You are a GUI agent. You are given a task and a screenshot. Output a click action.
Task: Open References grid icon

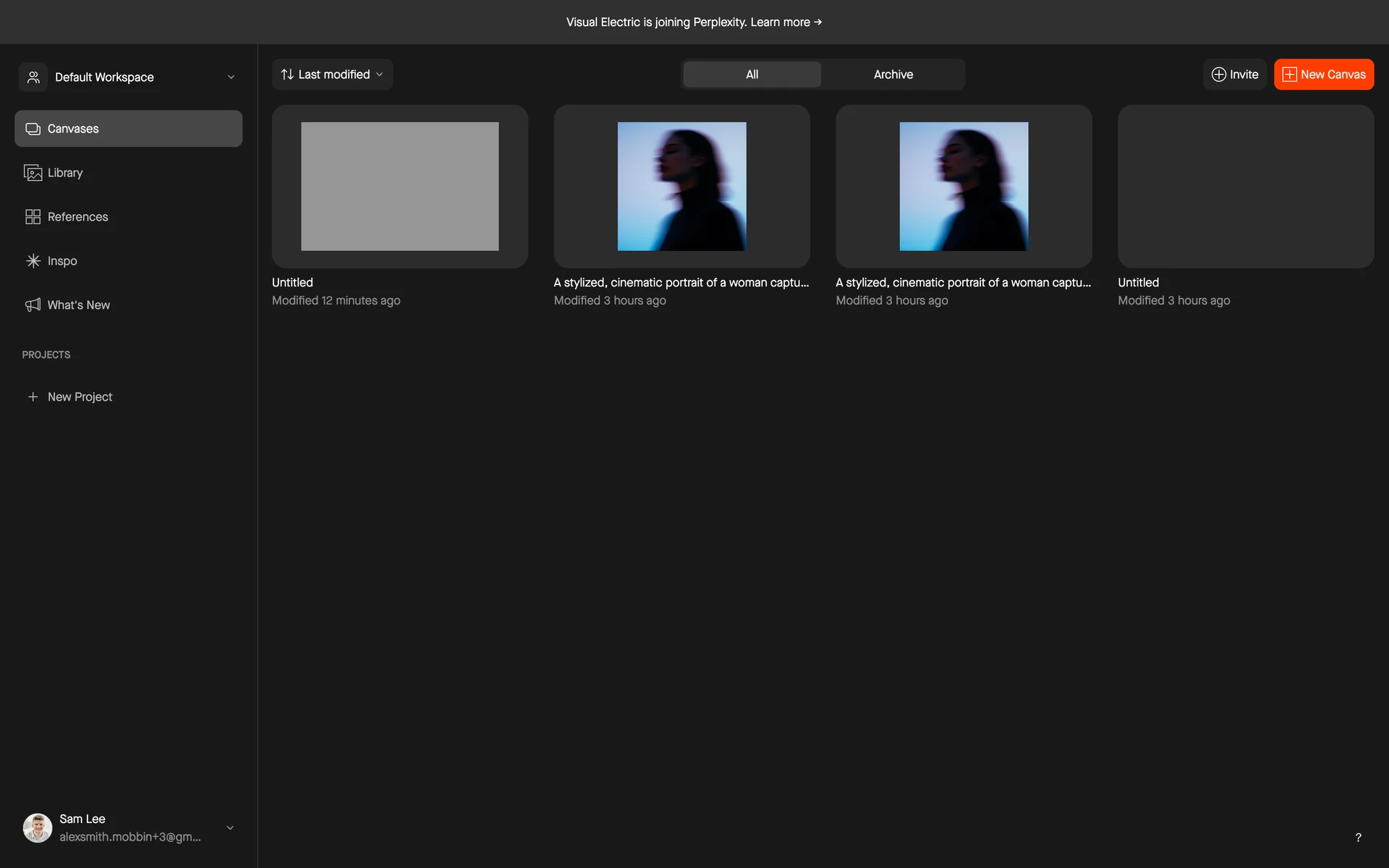33,217
